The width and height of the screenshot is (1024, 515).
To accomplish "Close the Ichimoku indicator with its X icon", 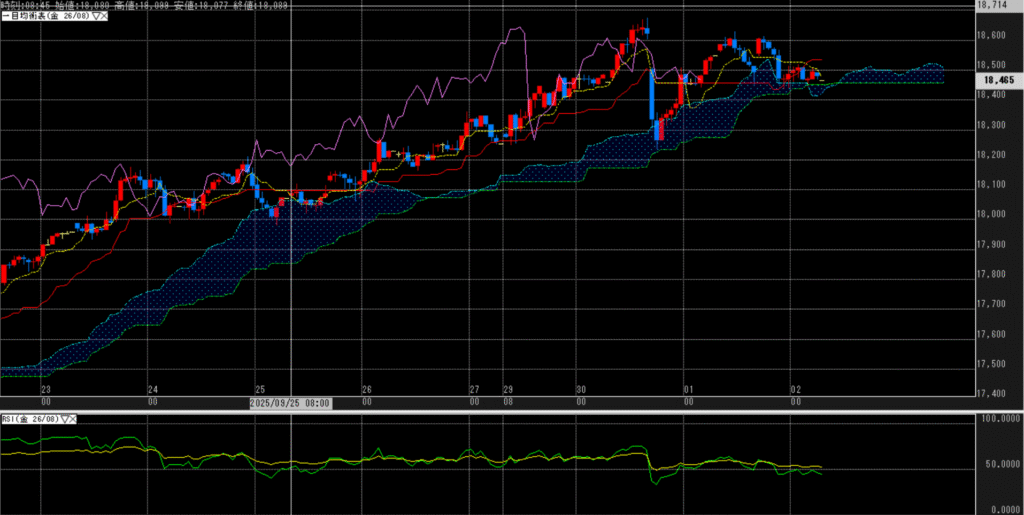I will point(102,18).
